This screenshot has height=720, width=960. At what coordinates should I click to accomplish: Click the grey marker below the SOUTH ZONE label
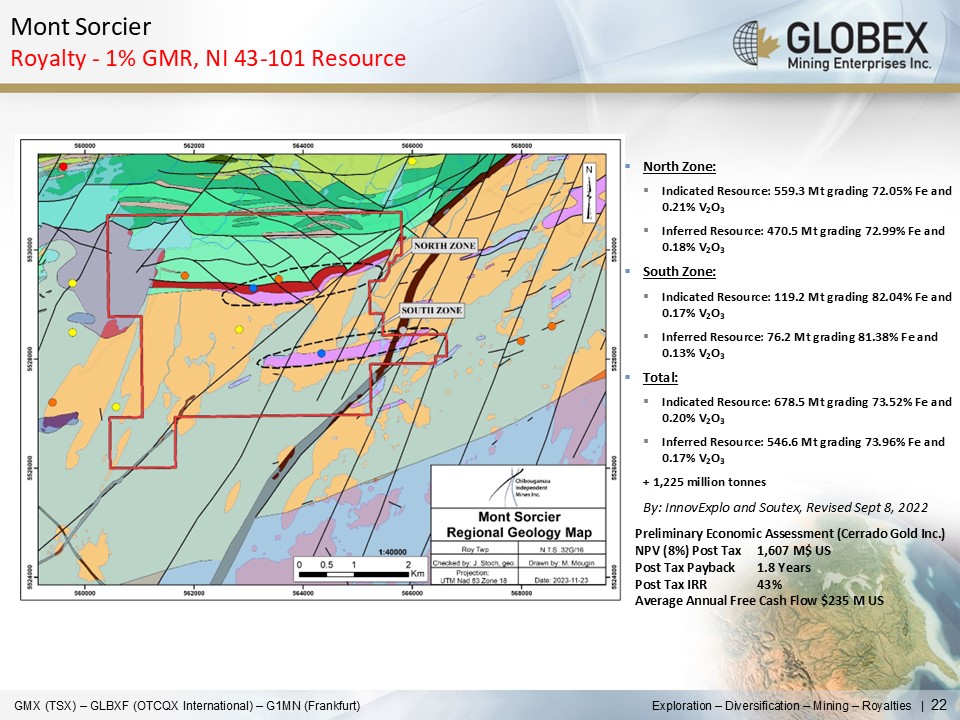point(403,329)
